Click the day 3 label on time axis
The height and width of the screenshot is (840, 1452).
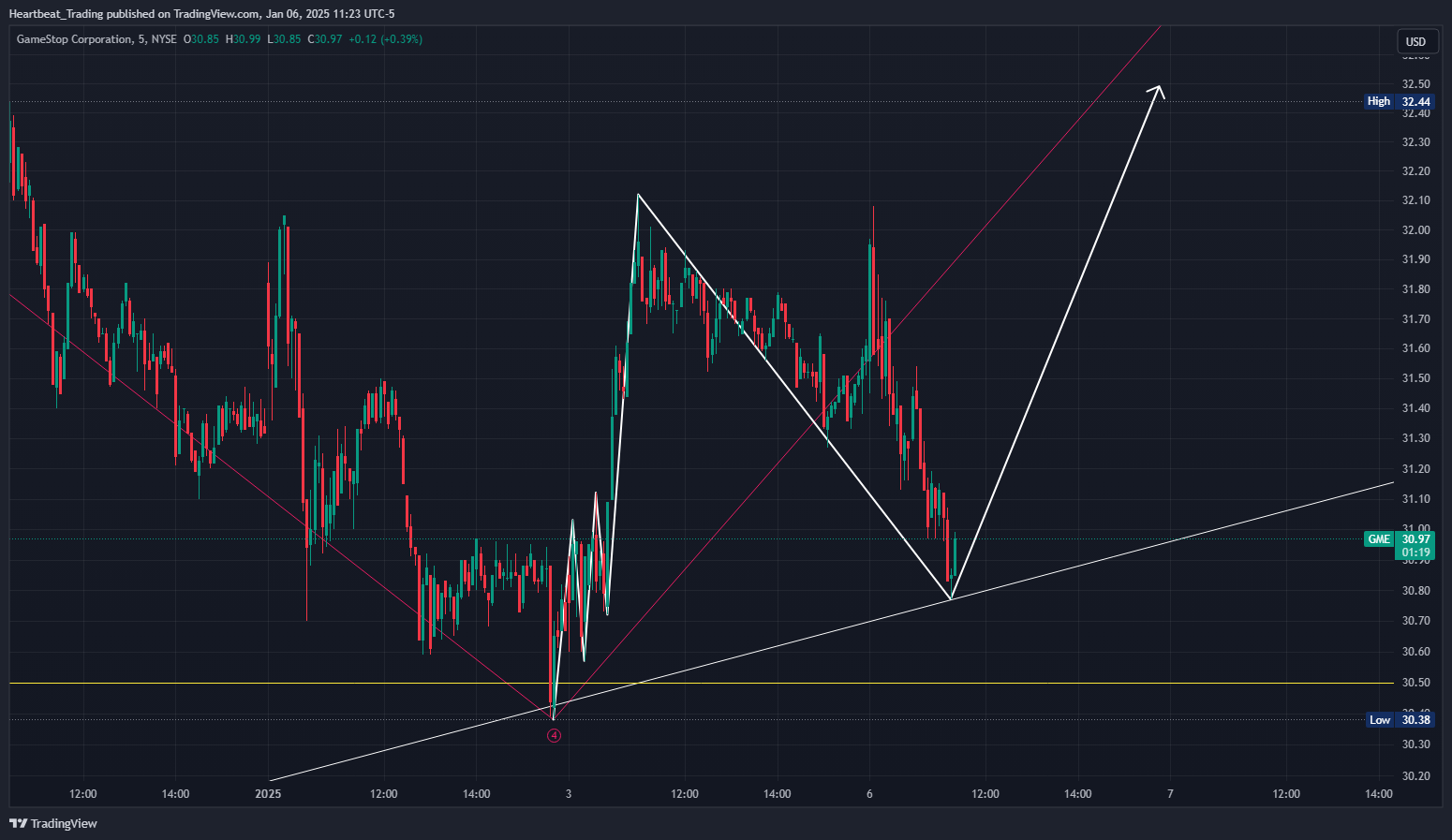click(569, 793)
